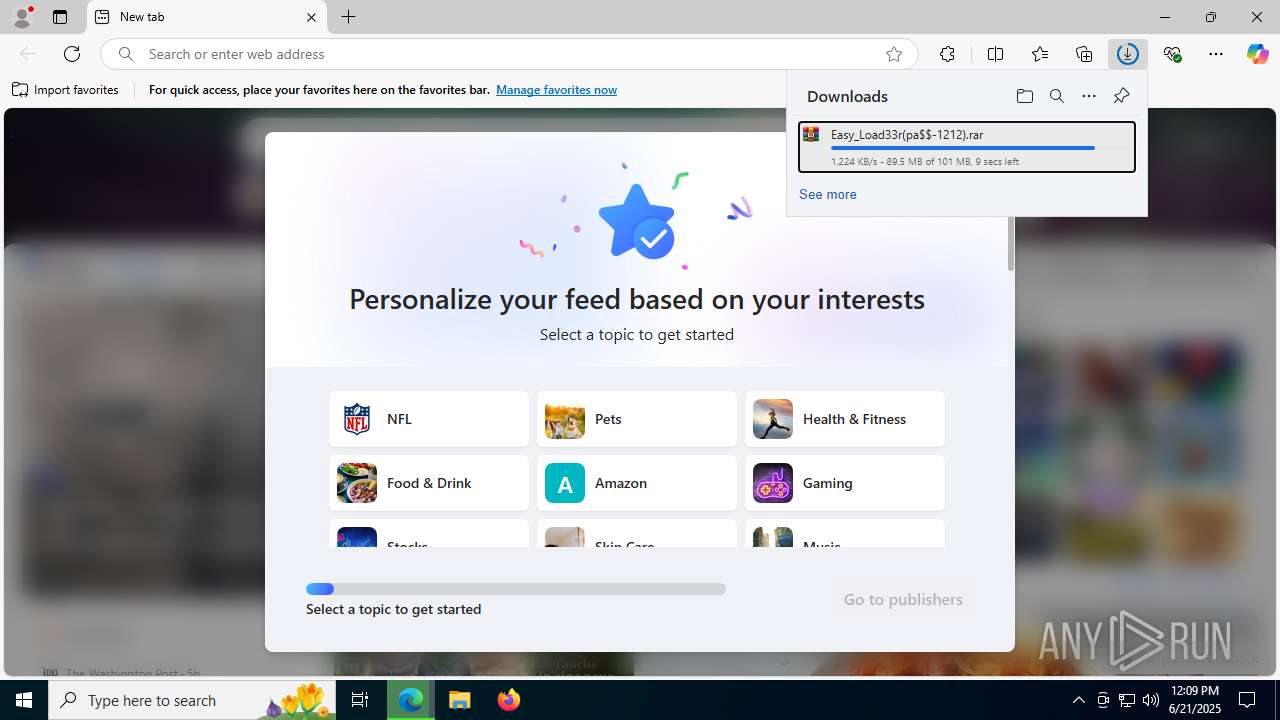Click the taskbar search box
Image resolution: width=1280 pixels, height=720 pixels.
click(x=192, y=700)
